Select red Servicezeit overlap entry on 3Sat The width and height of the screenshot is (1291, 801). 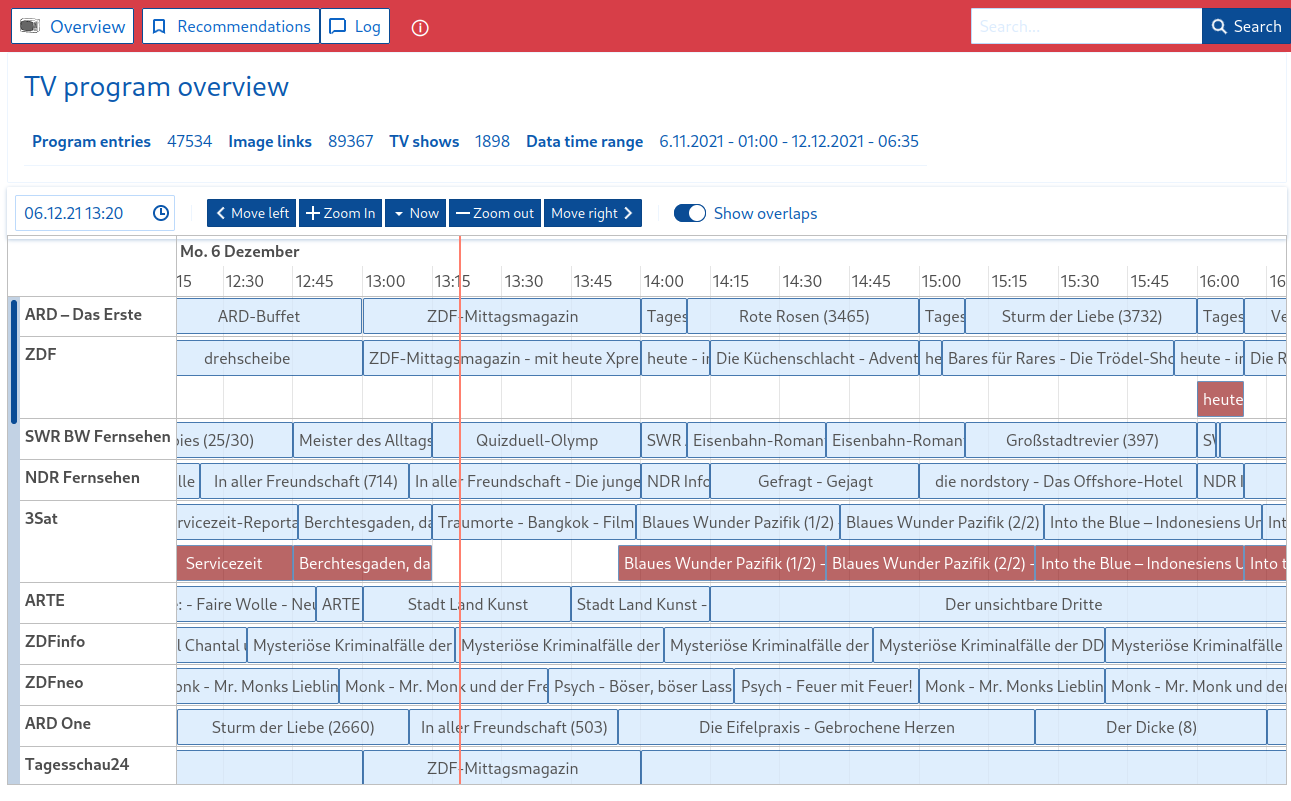pos(234,563)
